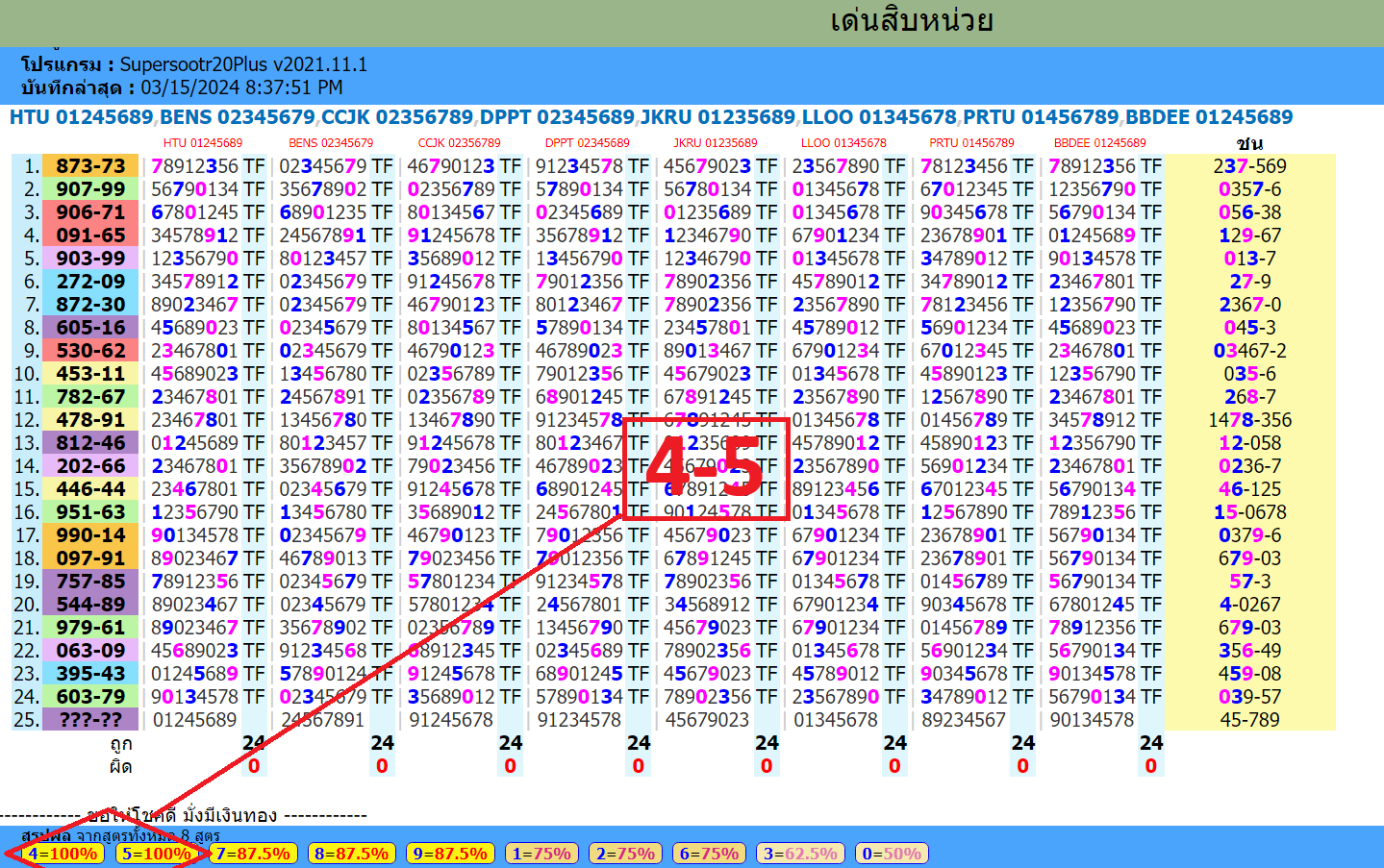Click the 5=100% summary badge
This screenshot has height=868, width=1384.
tap(156, 854)
